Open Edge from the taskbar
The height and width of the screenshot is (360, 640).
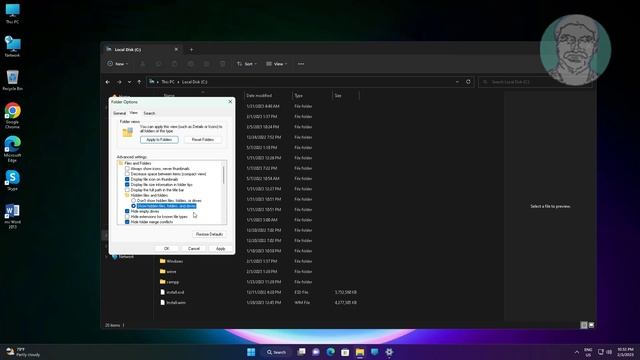(331, 352)
